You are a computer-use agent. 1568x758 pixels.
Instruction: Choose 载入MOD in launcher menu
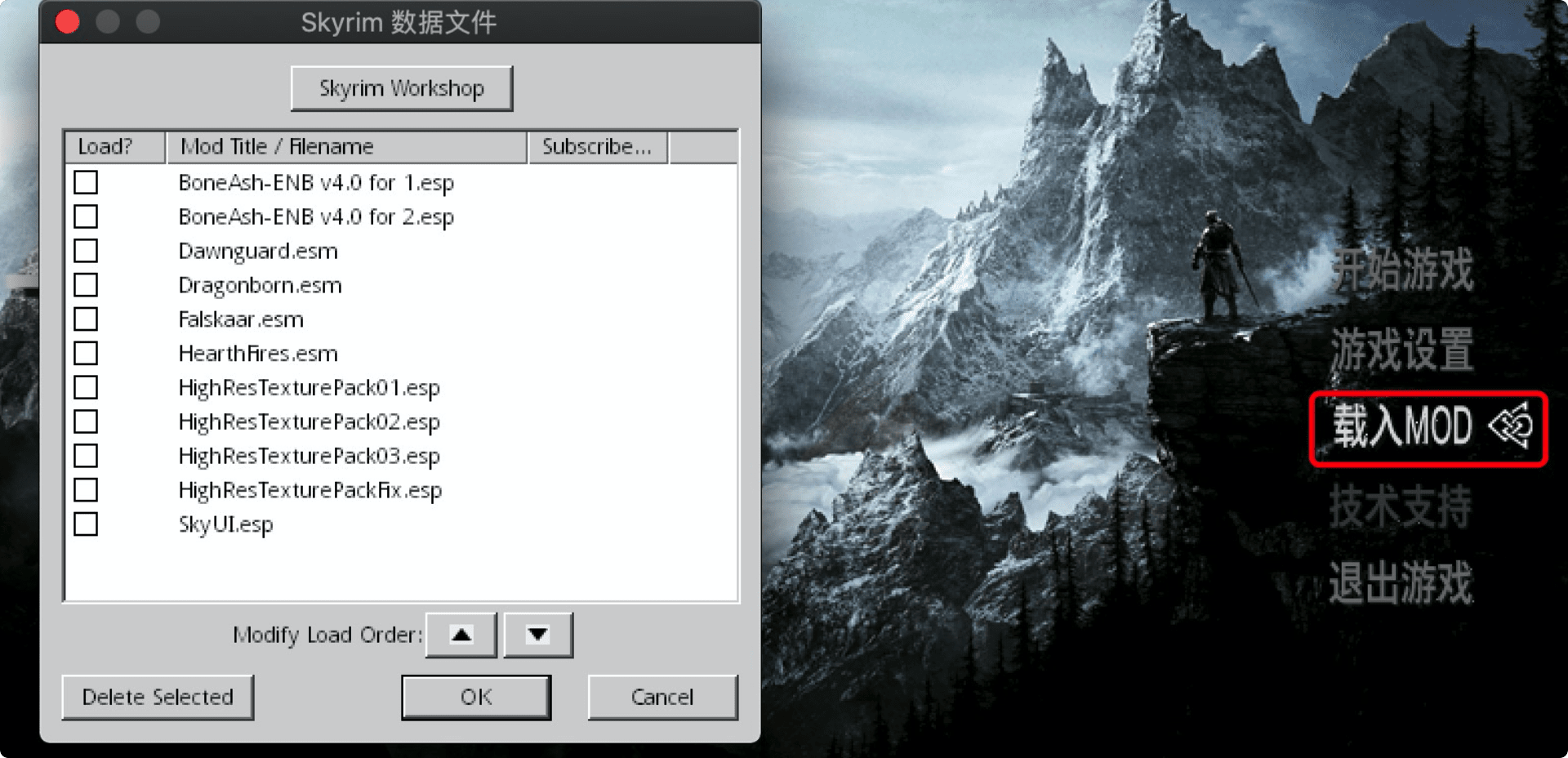tap(1402, 426)
